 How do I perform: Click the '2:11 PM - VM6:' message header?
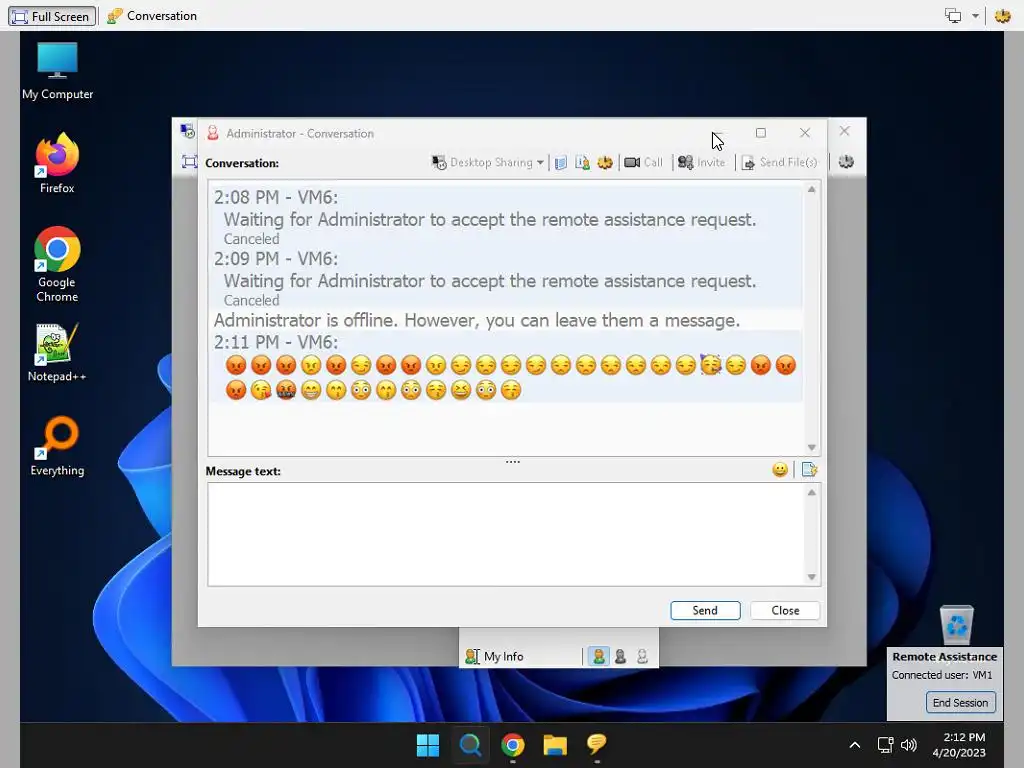pyautogui.click(x=276, y=342)
